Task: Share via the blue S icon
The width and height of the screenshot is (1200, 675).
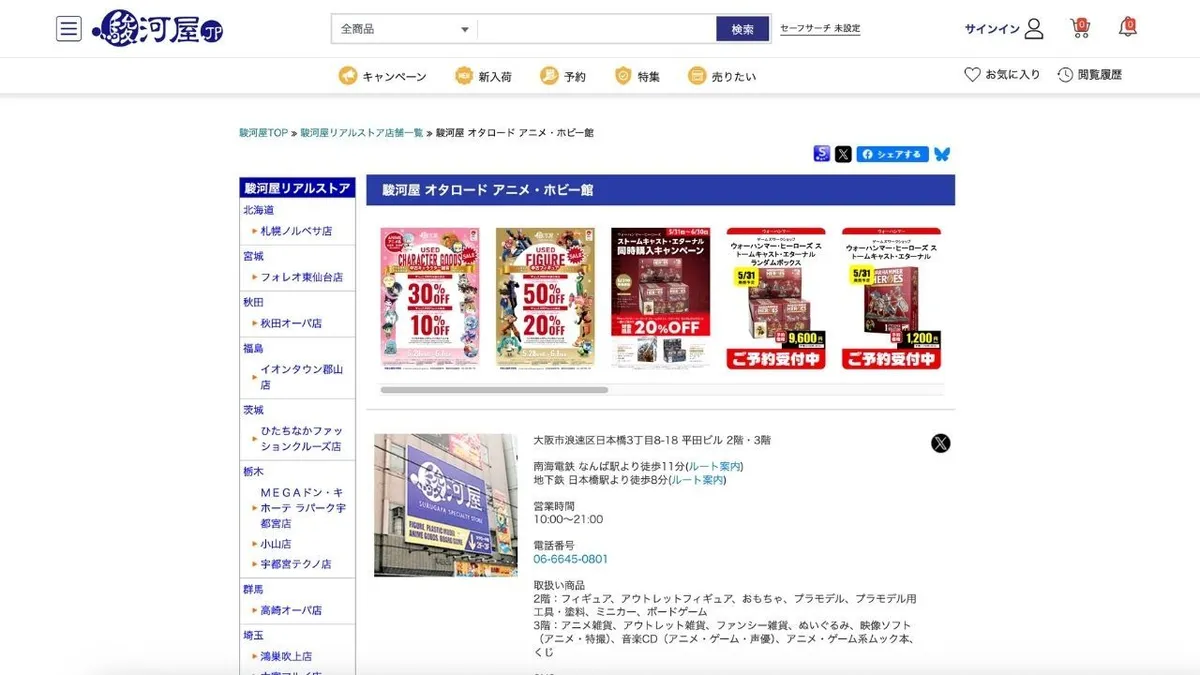Action: click(822, 154)
